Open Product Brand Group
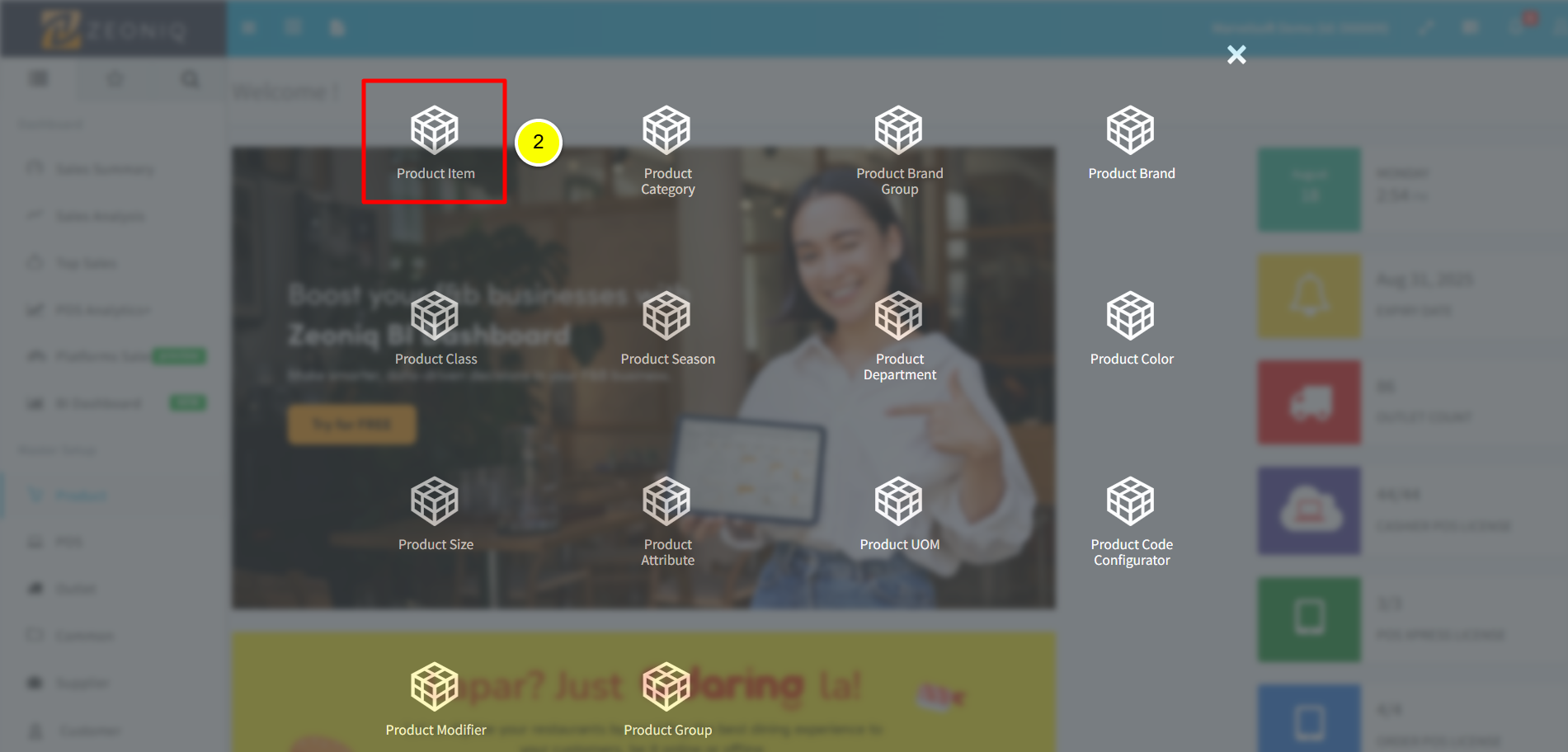Screen dimensions: 1568x752 (x=899, y=150)
